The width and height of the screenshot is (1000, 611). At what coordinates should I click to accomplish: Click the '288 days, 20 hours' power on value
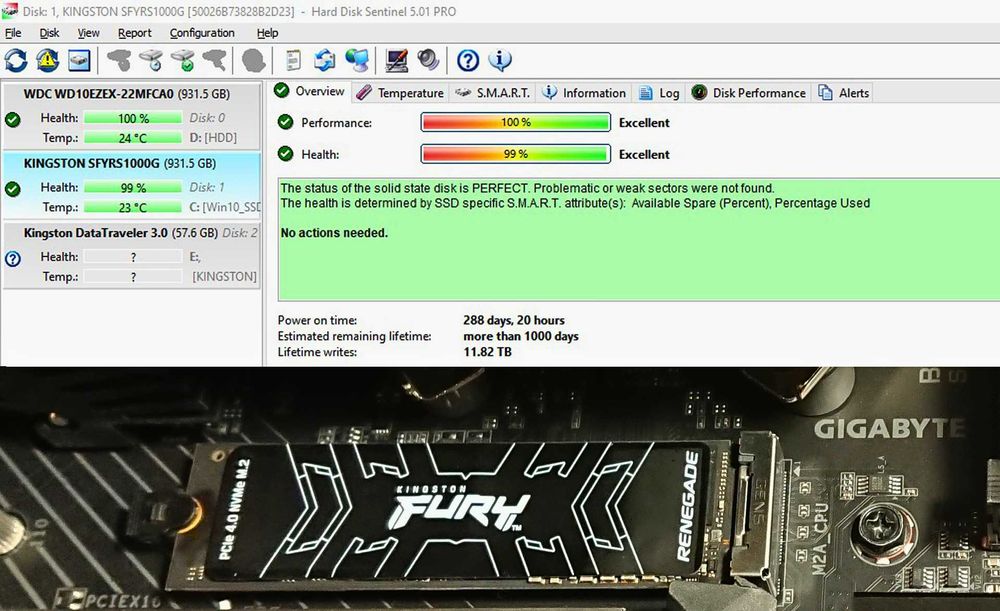click(514, 320)
